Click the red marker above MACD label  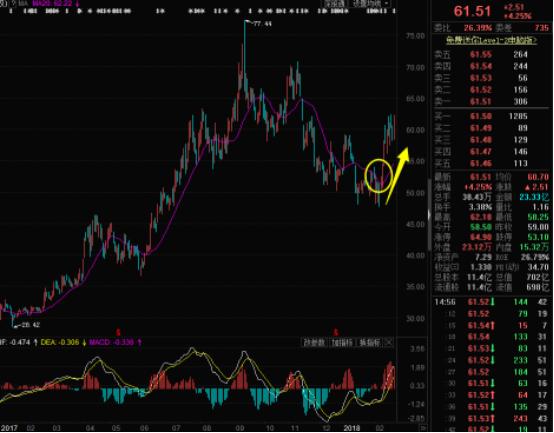[118, 332]
